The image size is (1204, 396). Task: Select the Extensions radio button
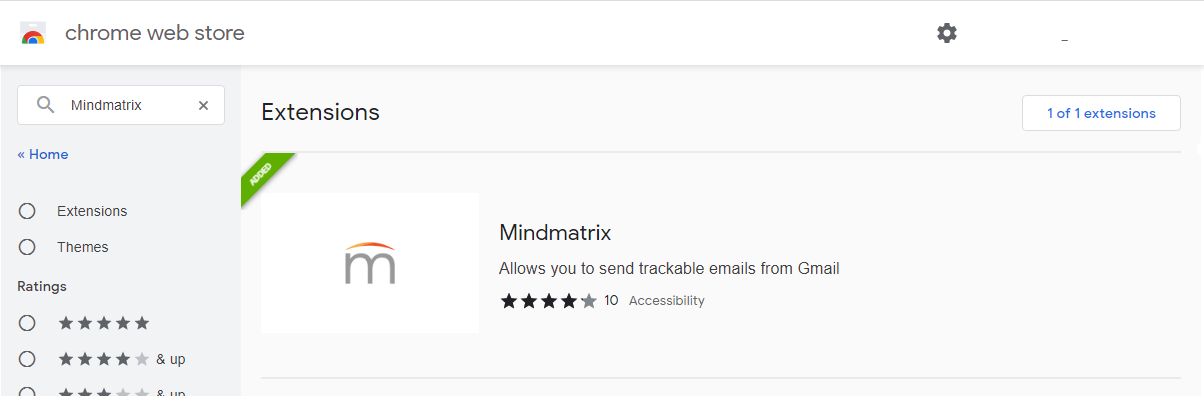[x=27, y=211]
